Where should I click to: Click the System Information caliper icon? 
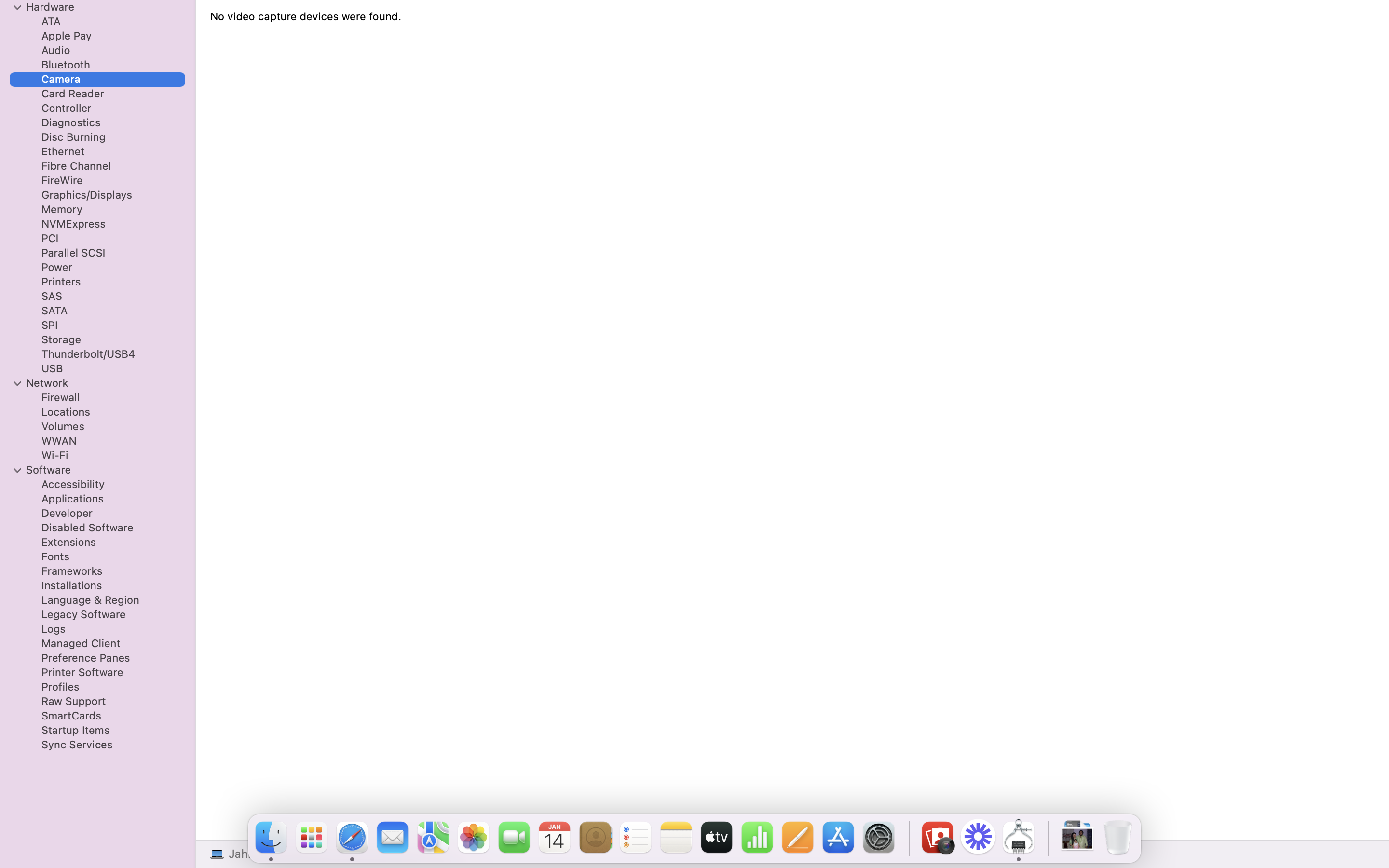click(x=1018, y=837)
